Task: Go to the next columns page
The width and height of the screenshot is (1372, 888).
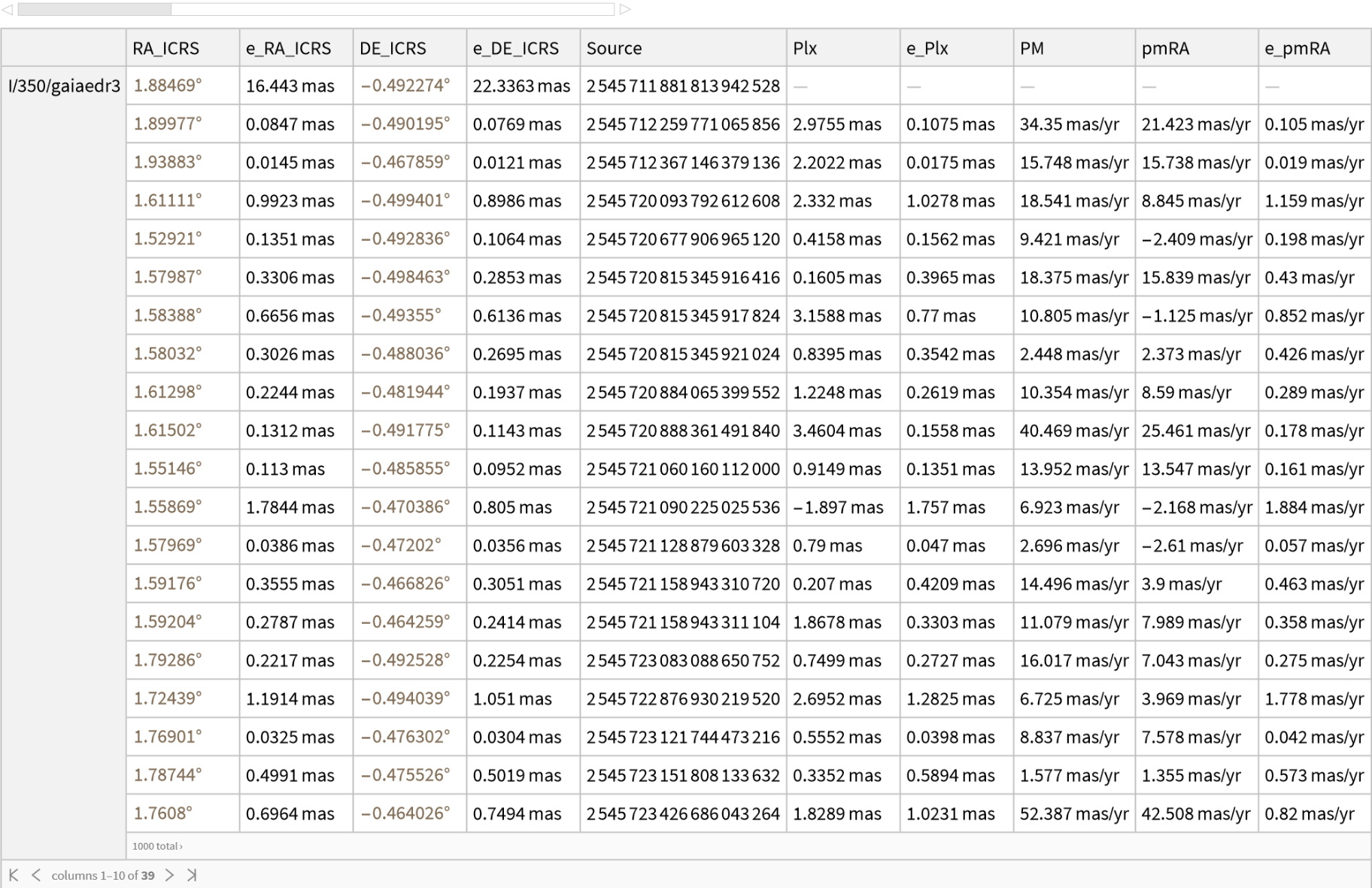Action: [x=169, y=874]
